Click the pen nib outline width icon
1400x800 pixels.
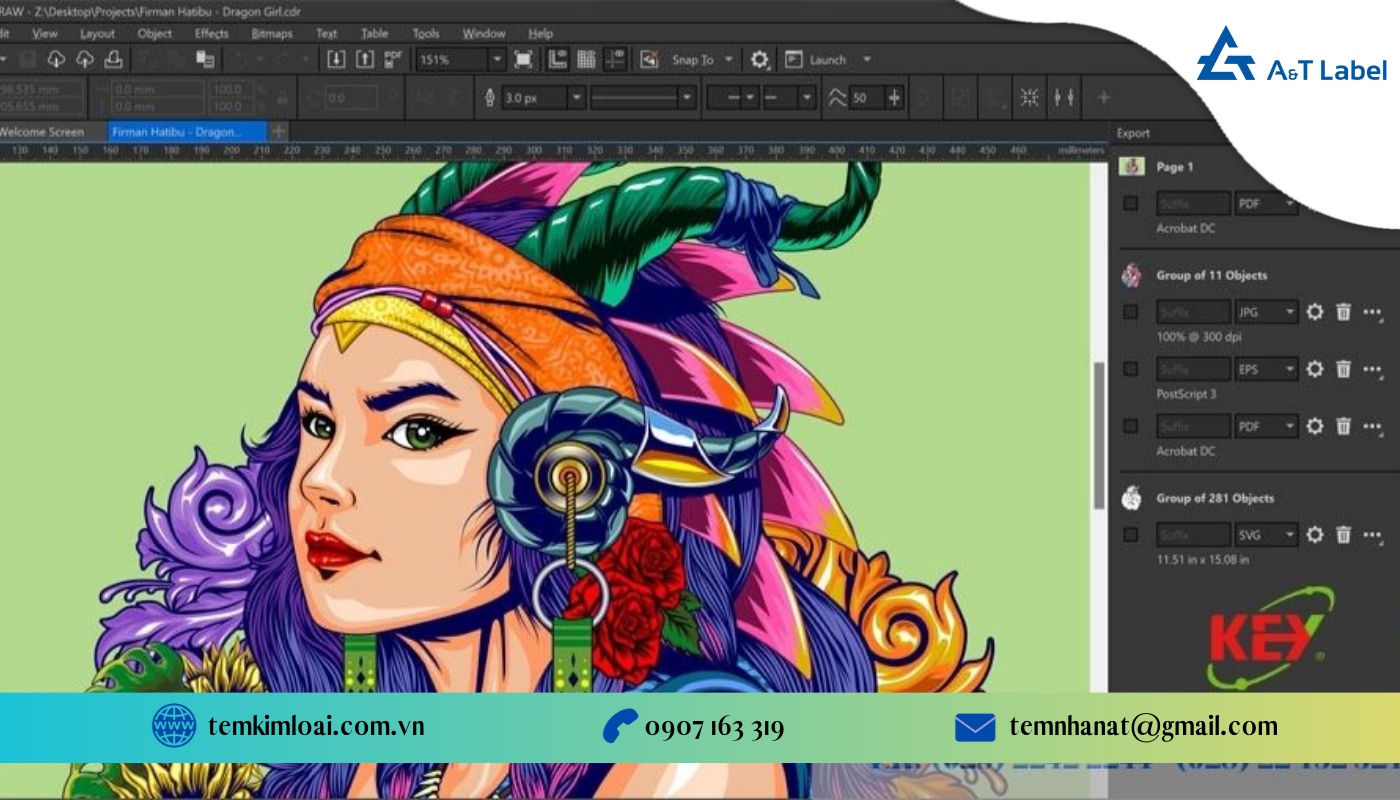tap(490, 98)
